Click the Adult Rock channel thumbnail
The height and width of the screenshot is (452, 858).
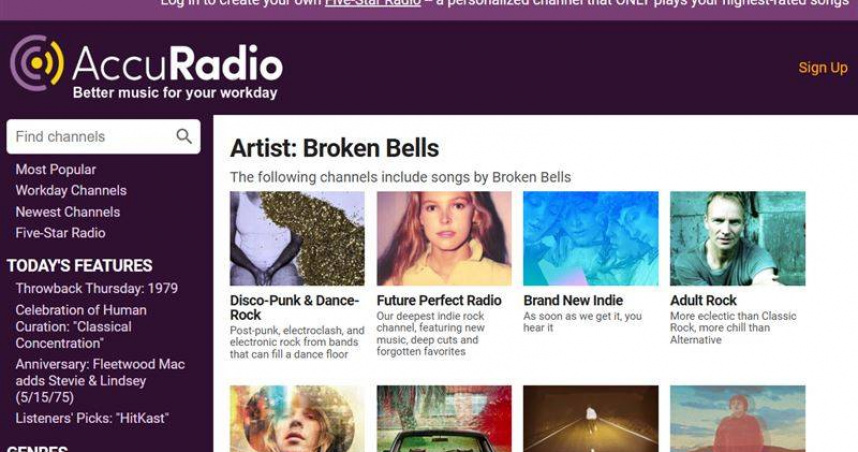click(x=738, y=239)
